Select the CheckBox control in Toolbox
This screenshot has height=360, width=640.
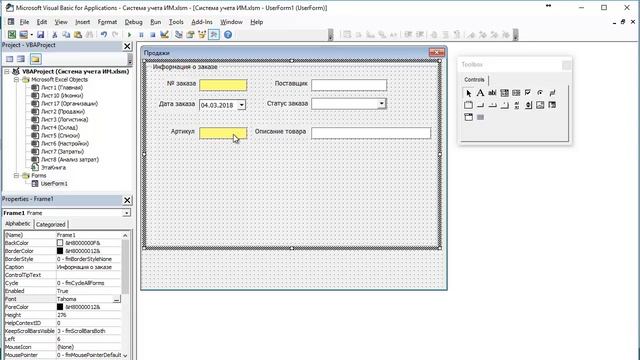528,93
